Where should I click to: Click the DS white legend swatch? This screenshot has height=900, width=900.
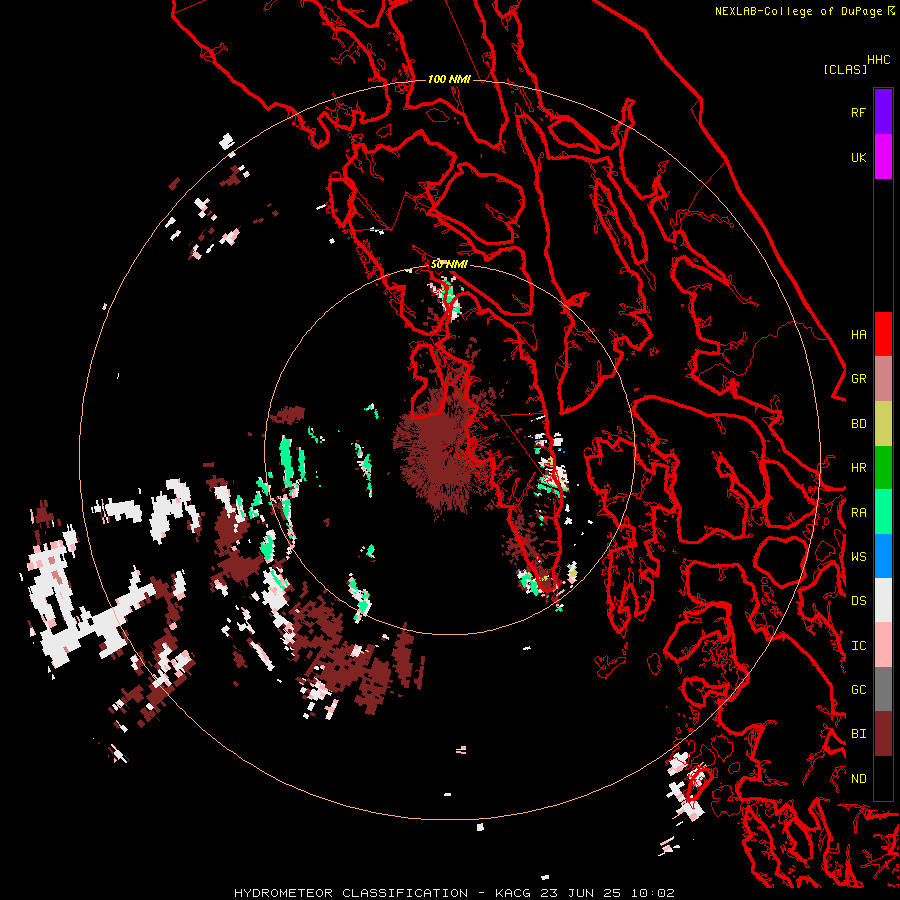tap(883, 600)
